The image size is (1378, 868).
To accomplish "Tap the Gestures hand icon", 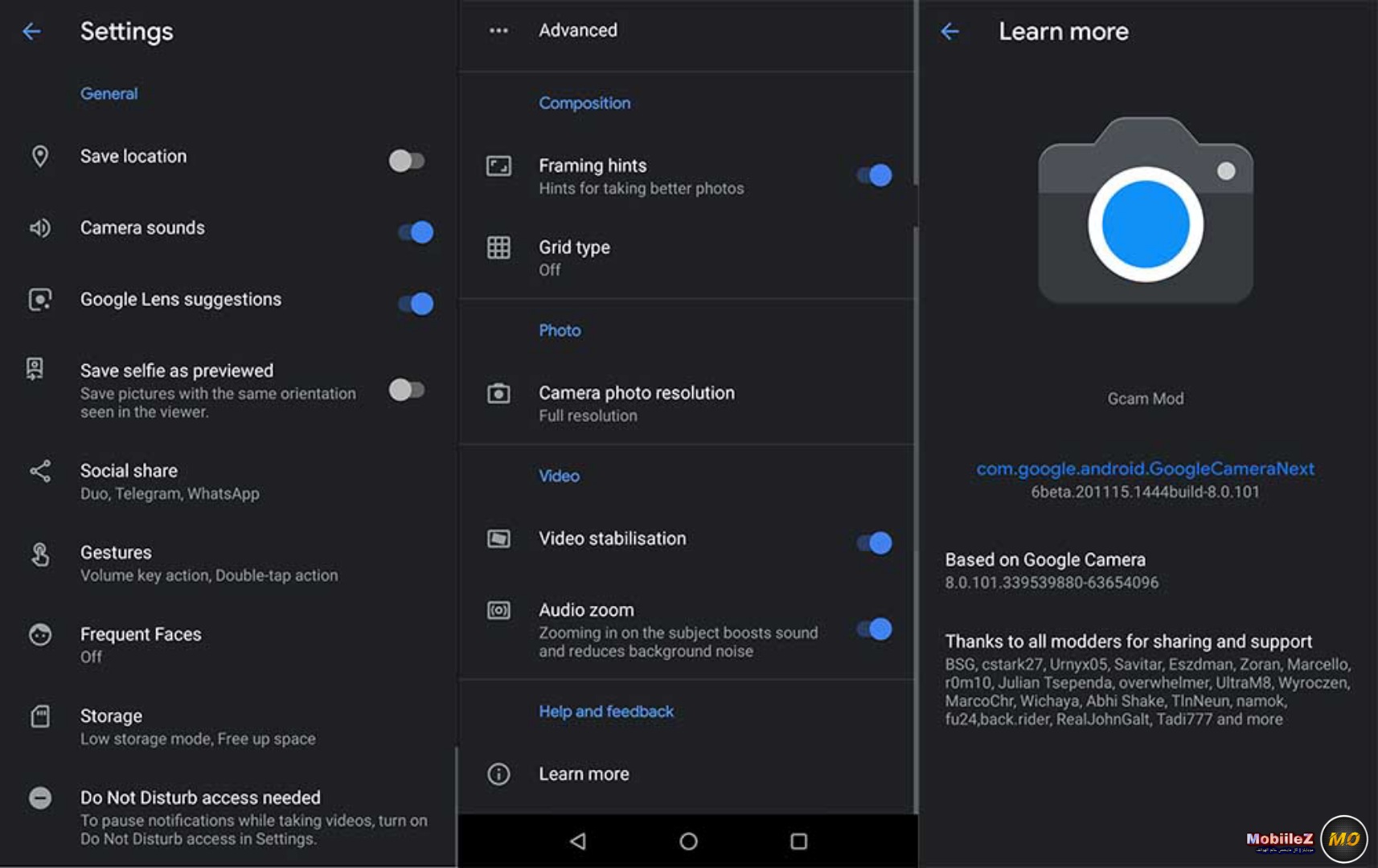I will click(39, 554).
